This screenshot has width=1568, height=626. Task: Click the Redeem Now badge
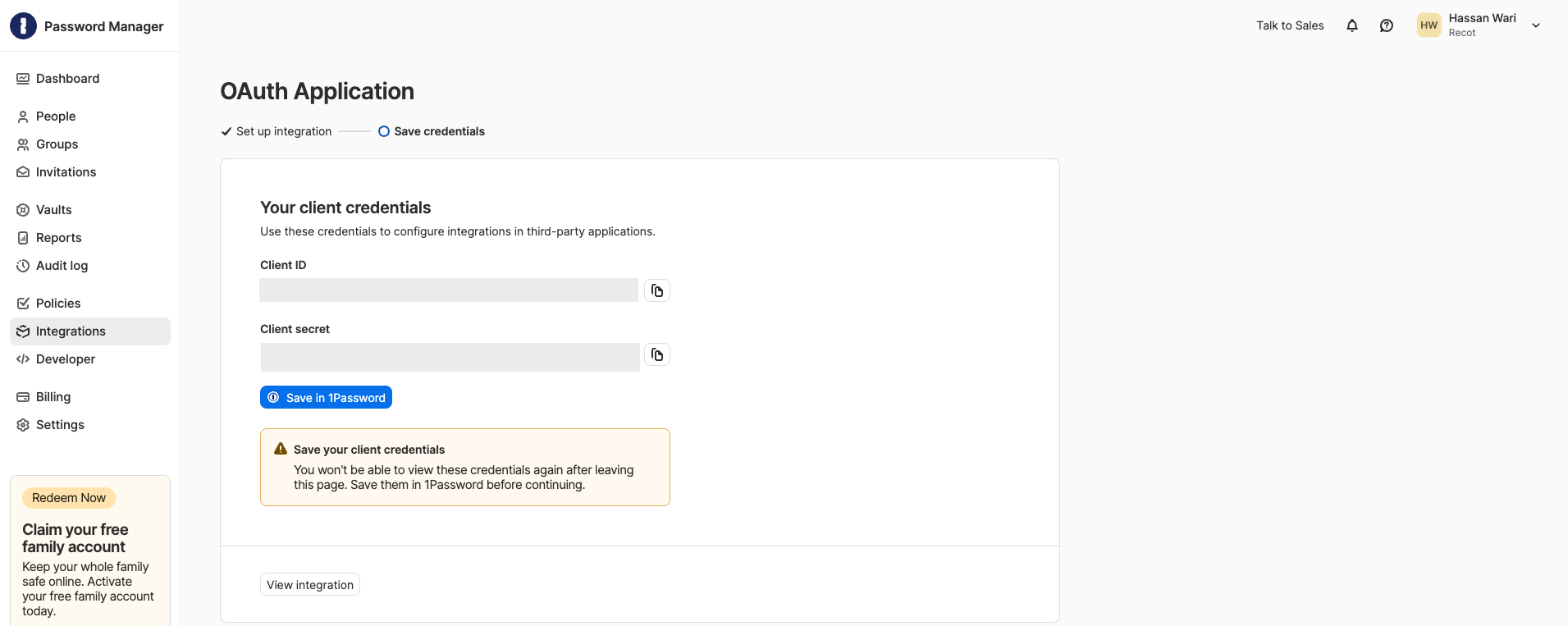click(x=69, y=498)
